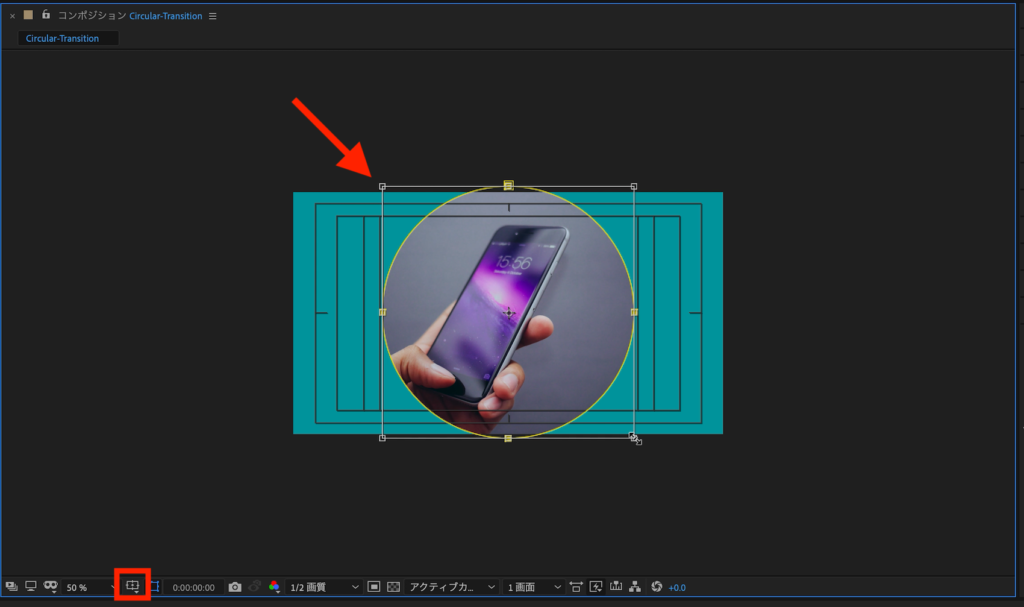This screenshot has width=1024, height=607.
Task: Open the composition flowchart icon
Action: pyautogui.click(x=635, y=587)
